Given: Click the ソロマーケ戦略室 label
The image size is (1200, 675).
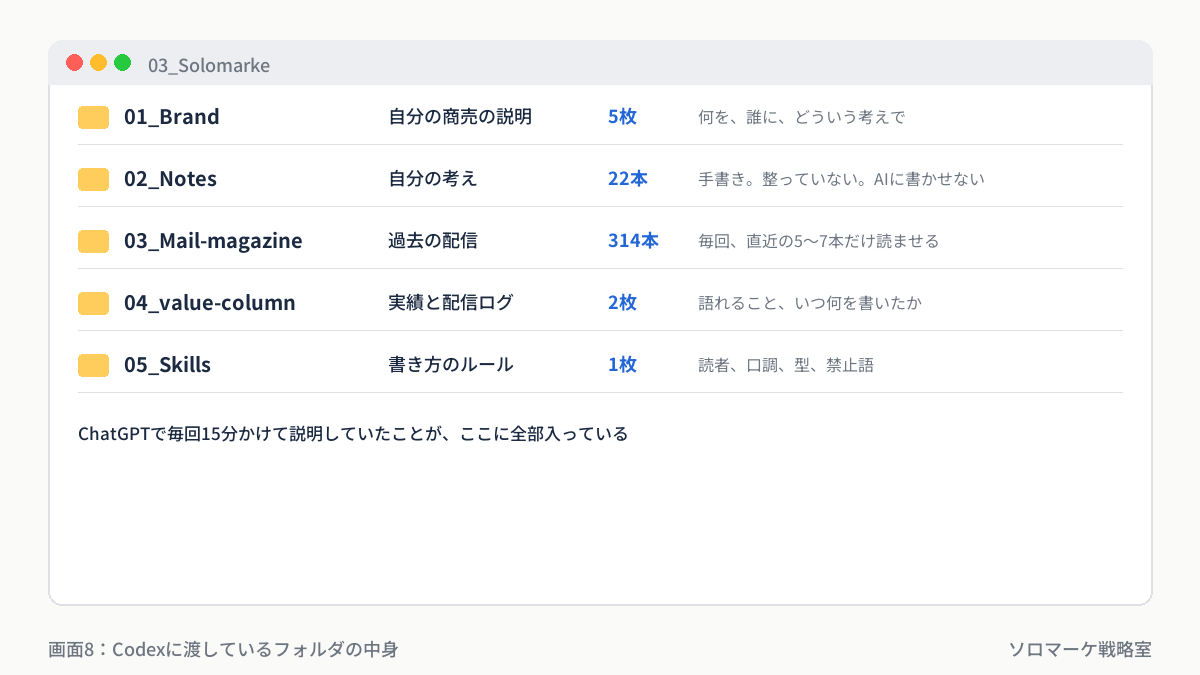Looking at the screenshot, I should pos(1080,649).
